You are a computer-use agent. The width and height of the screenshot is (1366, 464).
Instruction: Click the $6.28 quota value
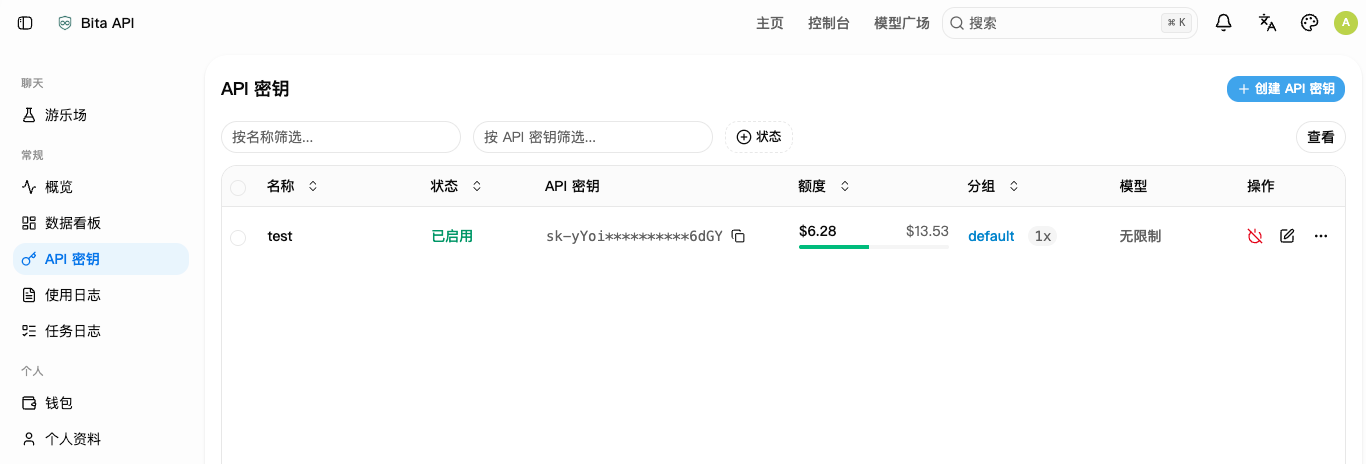(x=818, y=231)
